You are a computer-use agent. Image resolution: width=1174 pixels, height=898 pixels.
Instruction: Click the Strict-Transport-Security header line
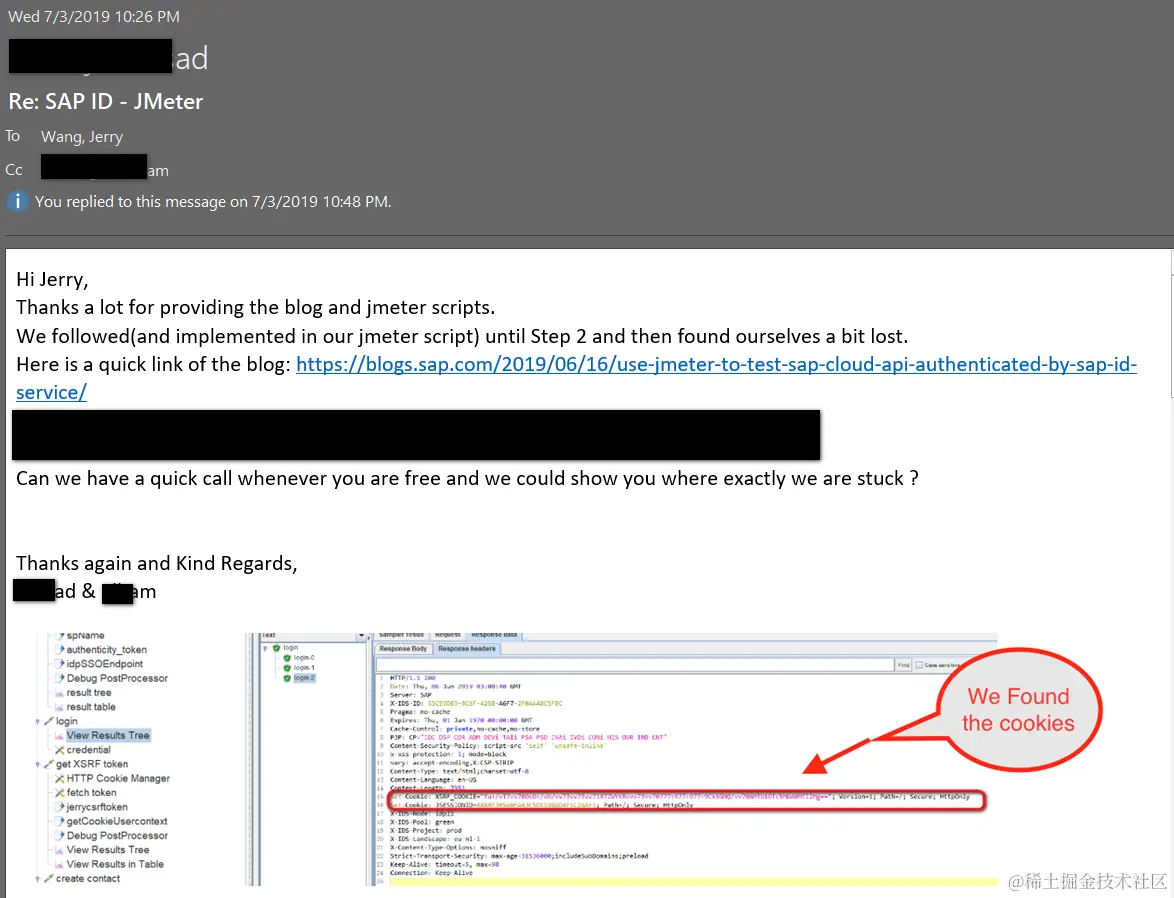point(518,855)
